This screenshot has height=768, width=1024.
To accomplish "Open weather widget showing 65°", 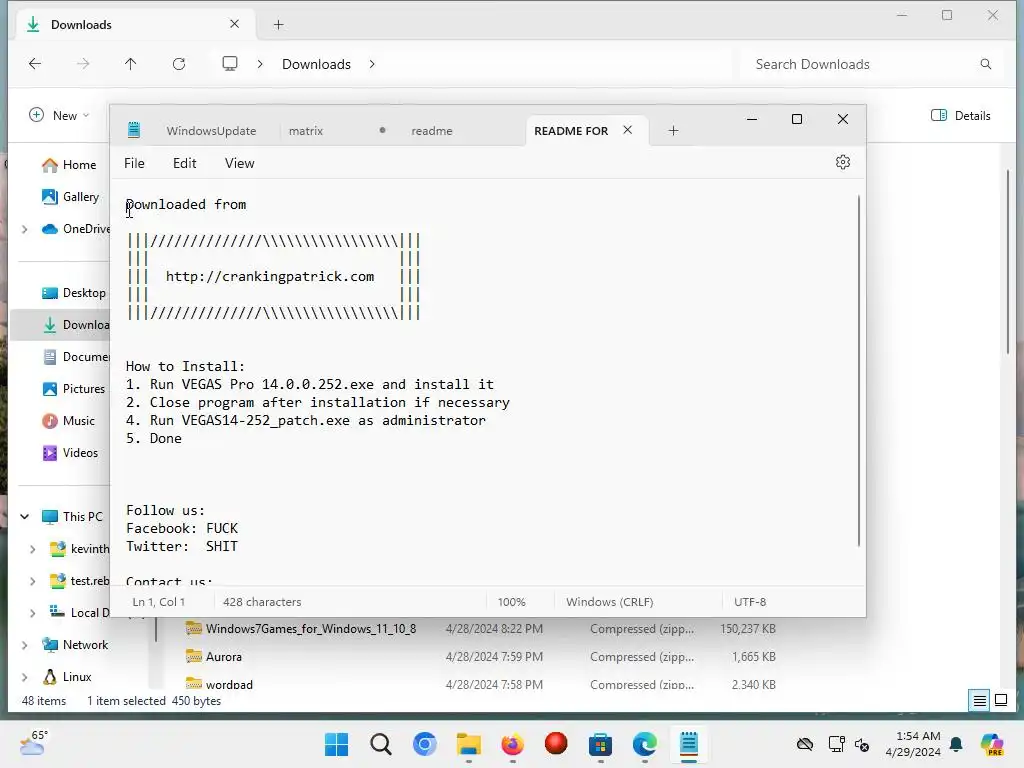I will tap(33, 743).
